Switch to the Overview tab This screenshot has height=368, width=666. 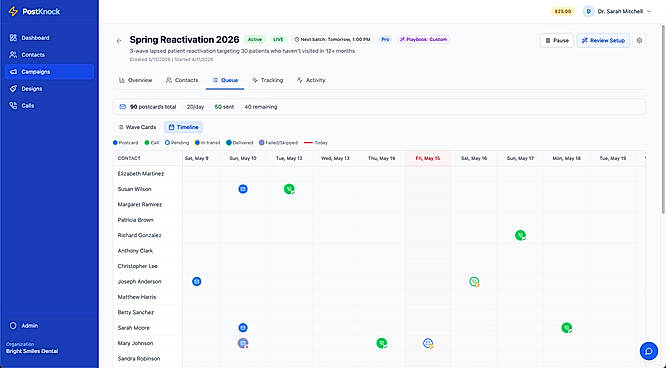point(135,80)
